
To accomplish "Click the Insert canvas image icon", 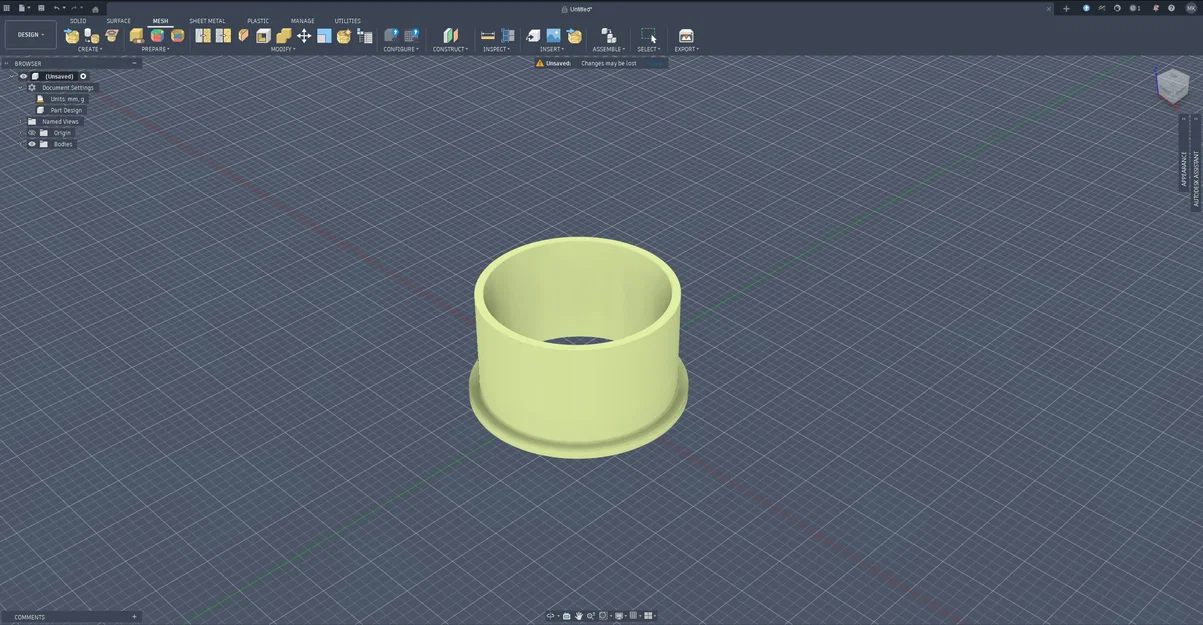I will [x=553, y=36].
